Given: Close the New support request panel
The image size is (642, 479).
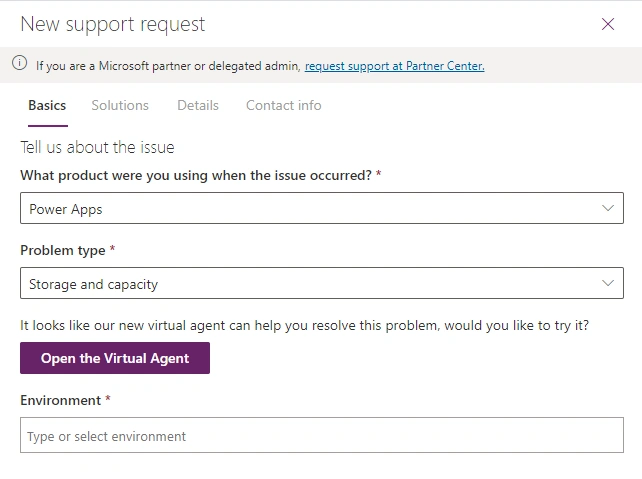Looking at the screenshot, I should [608, 24].
